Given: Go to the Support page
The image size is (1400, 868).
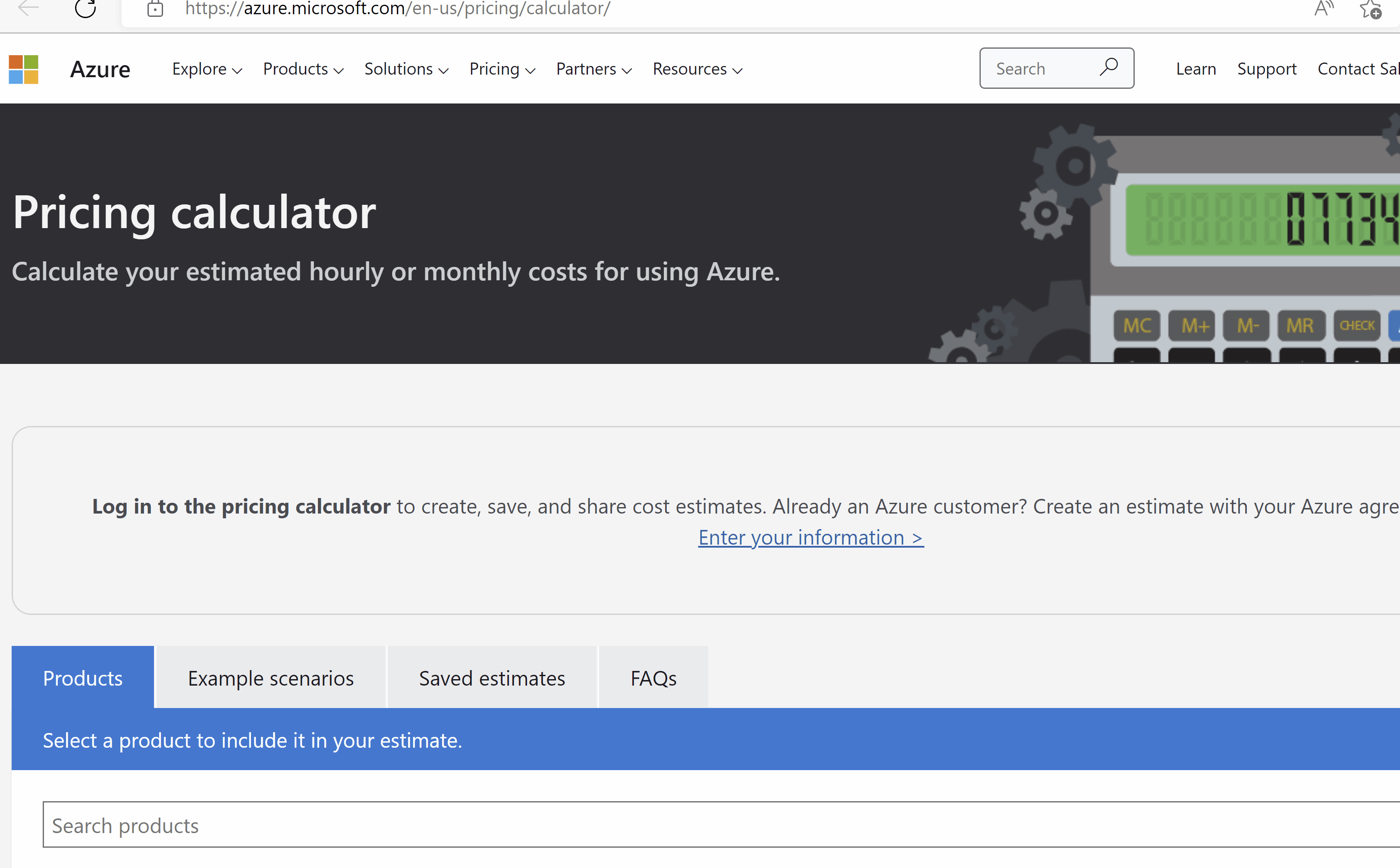Looking at the screenshot, I should tap(1267, 69).
